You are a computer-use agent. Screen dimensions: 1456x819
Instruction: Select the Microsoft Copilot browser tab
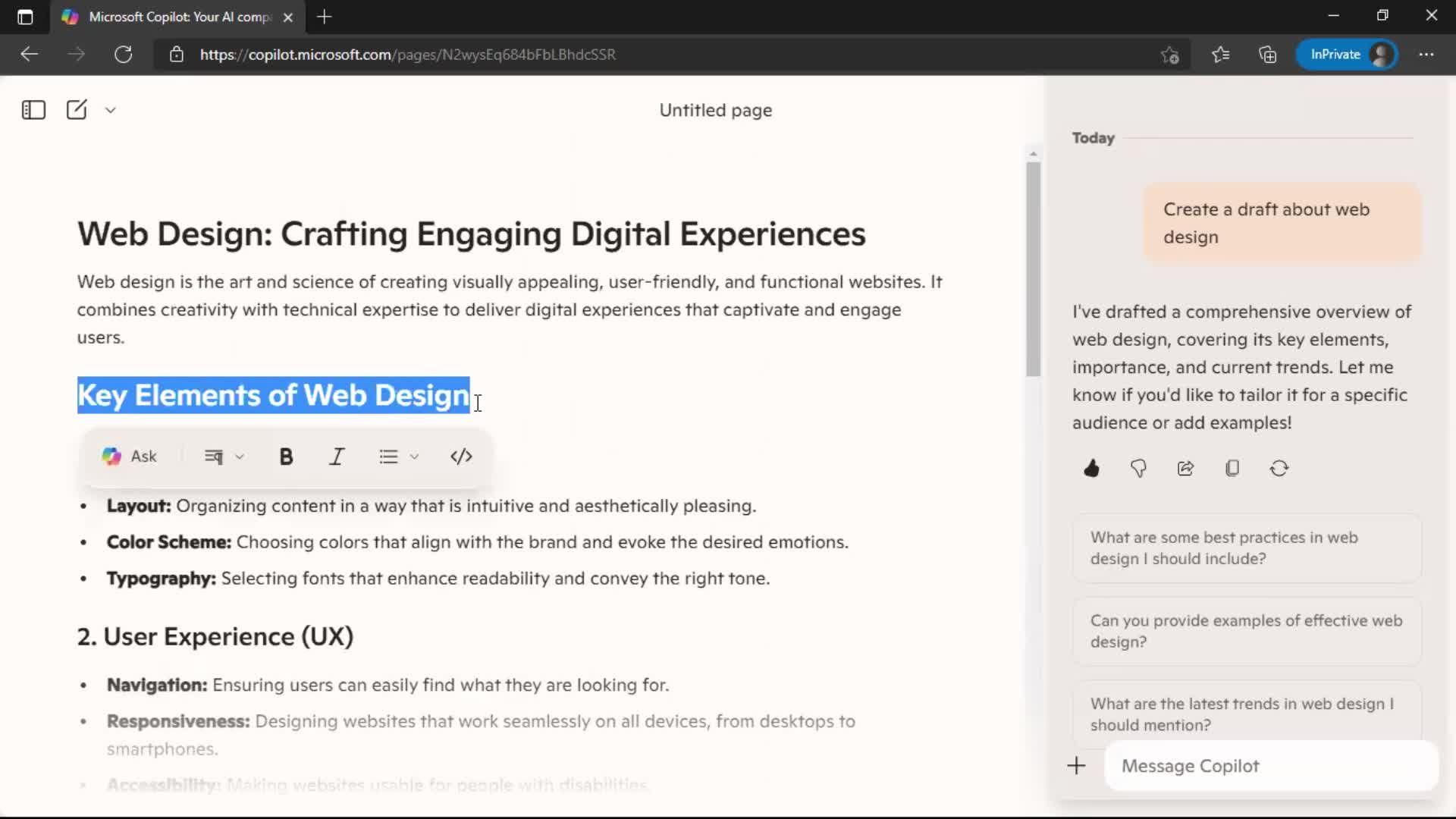tap(178, 17)
